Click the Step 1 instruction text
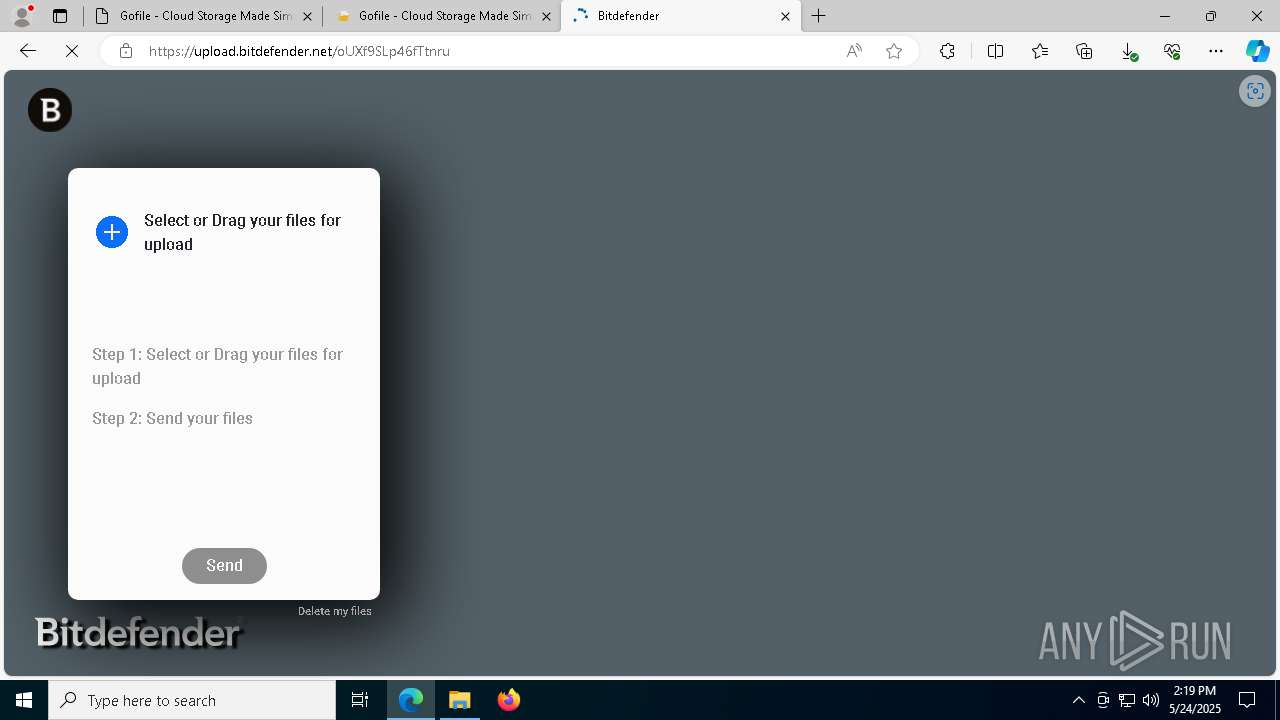Screen dimensions: 1280x720 [218, 366]
